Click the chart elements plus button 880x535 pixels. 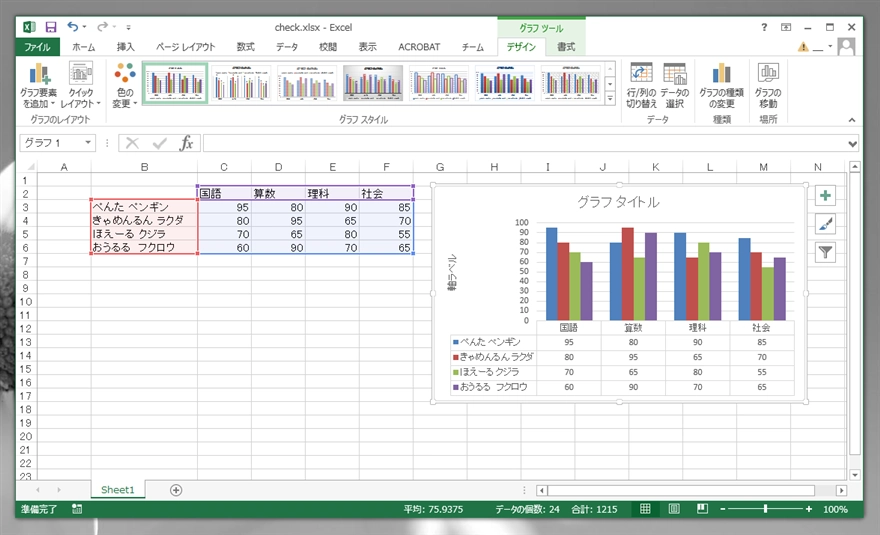coord(825,195)
